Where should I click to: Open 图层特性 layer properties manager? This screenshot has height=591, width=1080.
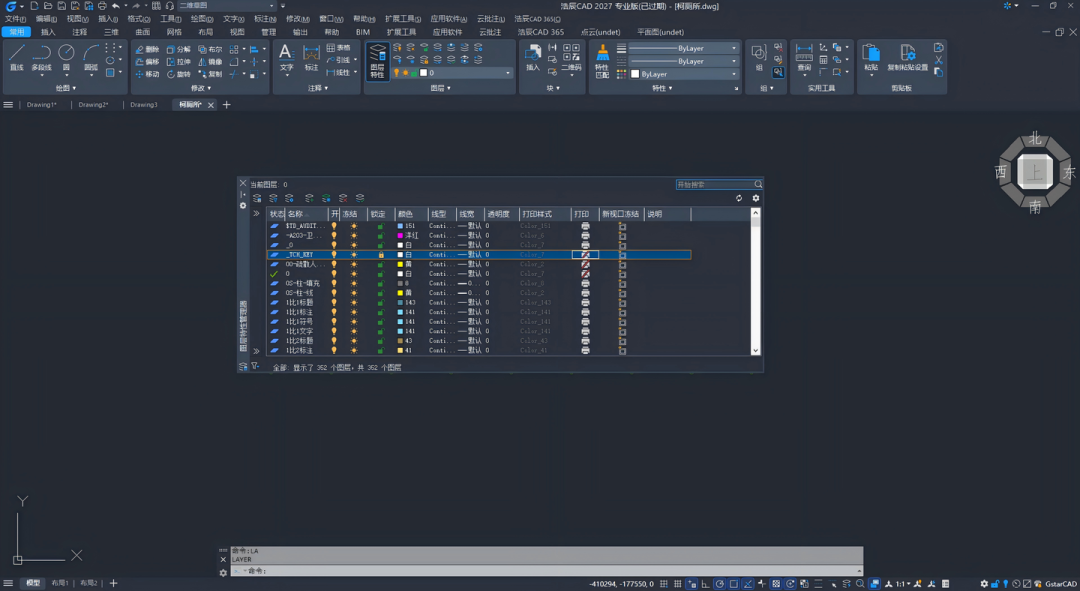377,61
